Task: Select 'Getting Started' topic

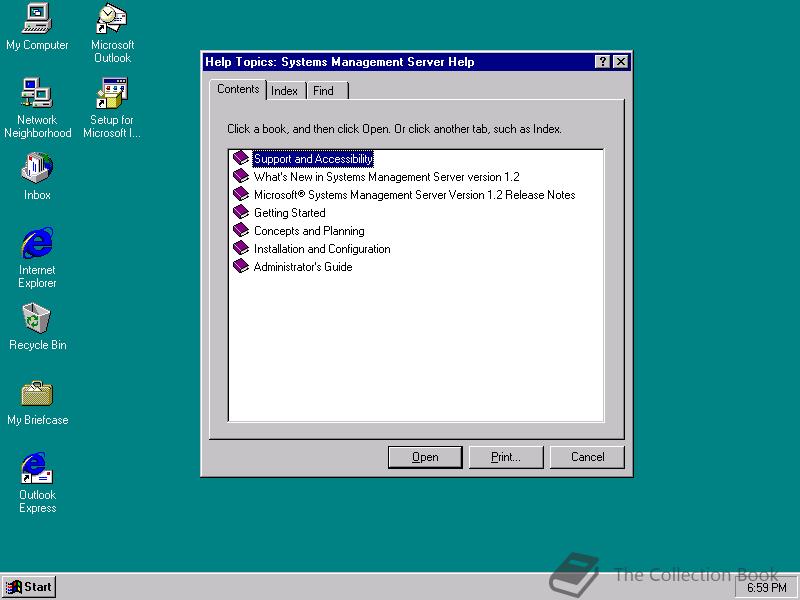Action: 289,213
